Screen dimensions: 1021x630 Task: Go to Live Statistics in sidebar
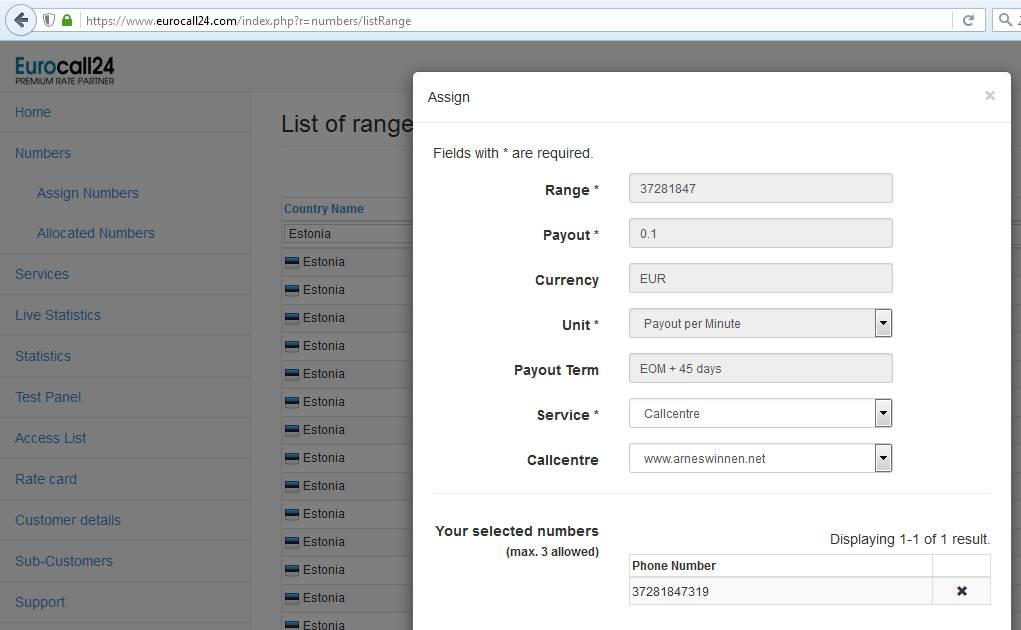tap(58, 315)
